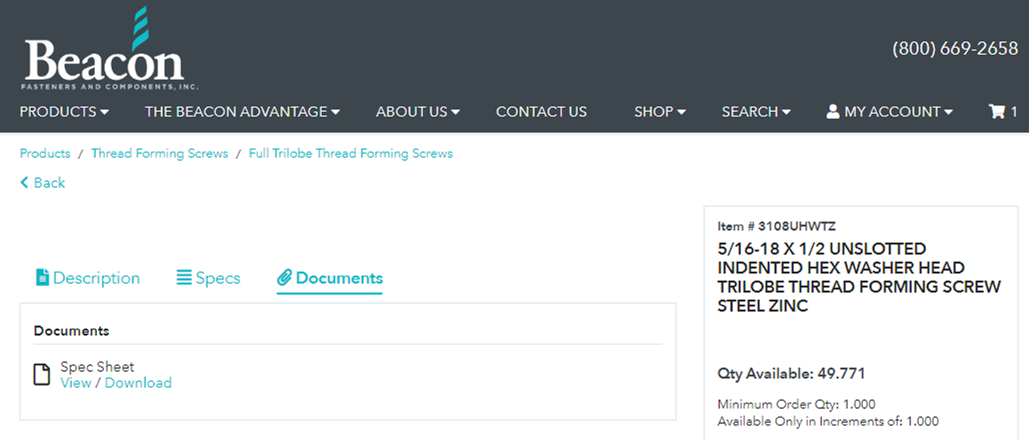
Task: Switch to the Description tab
Action: coord(96,278)
